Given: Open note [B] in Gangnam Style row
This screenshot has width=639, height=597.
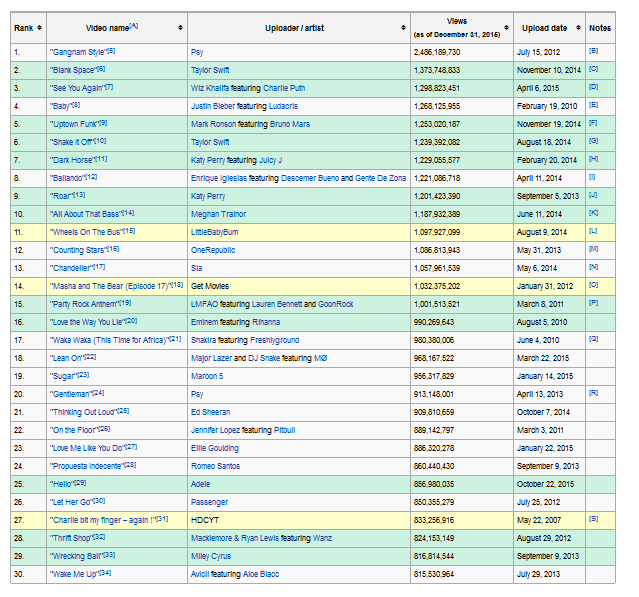Looking at the screenshot, I should tap(593, 51).
